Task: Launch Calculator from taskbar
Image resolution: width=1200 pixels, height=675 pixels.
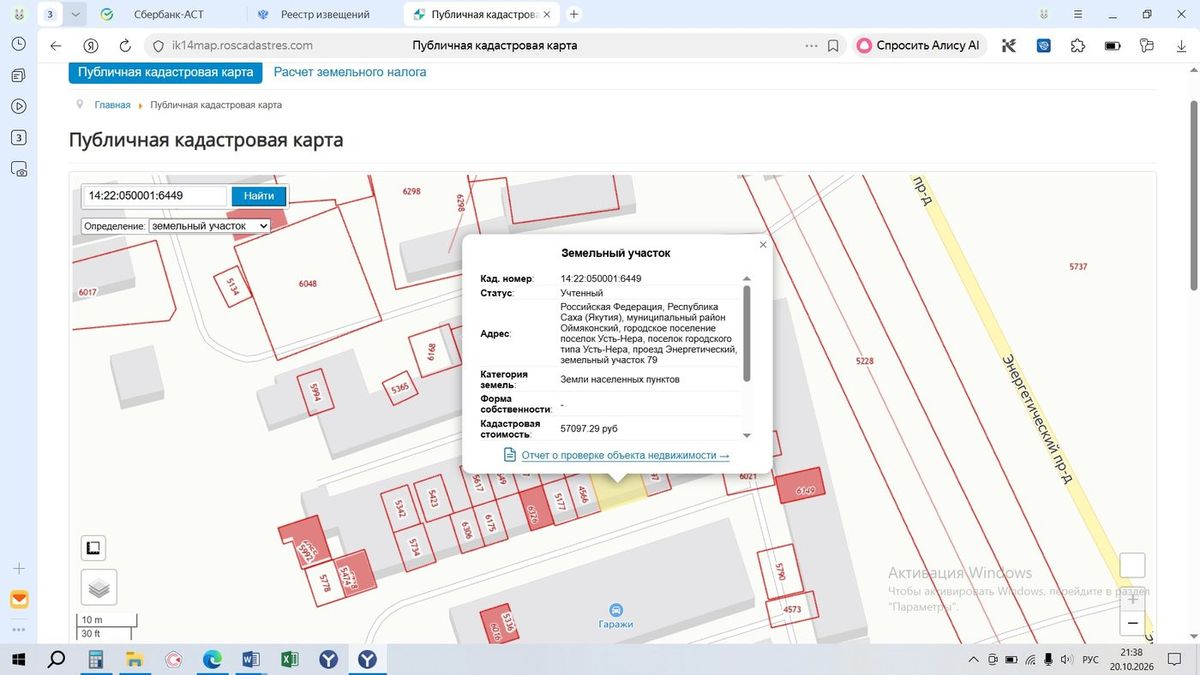Action: (96, 660)
